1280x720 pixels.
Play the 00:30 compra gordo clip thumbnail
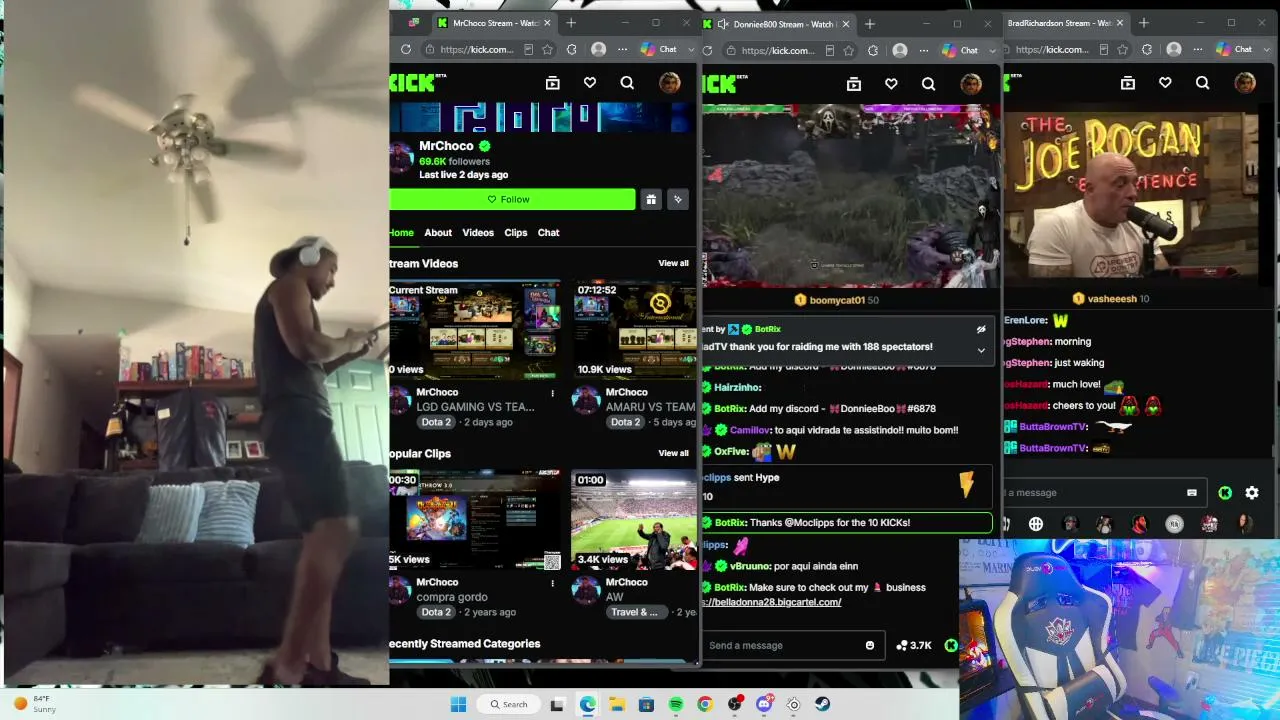coord(475,520)
